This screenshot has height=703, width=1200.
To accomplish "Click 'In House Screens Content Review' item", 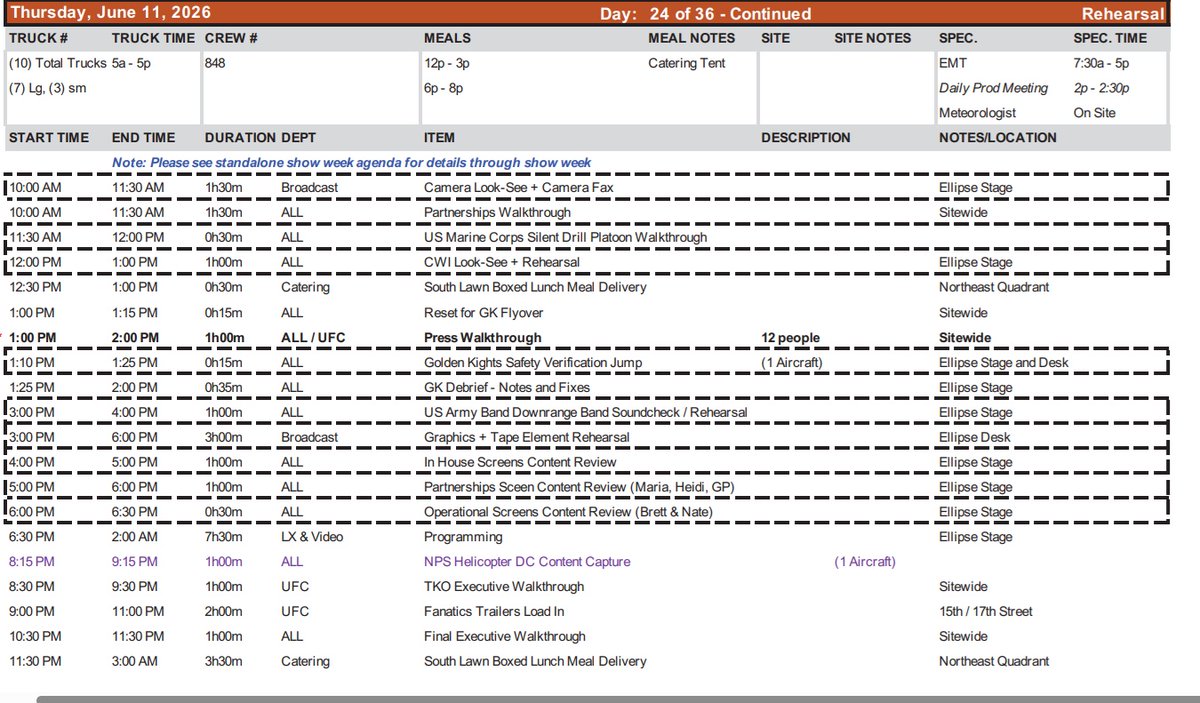I will pyautogui.click(x=520, y=463).
